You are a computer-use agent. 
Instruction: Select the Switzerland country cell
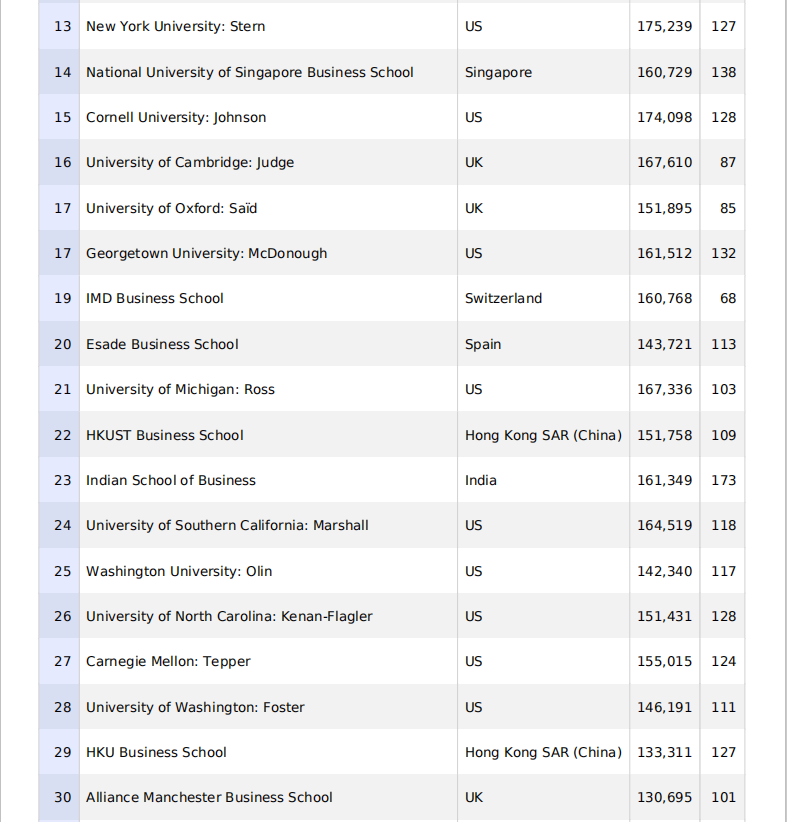point(503,299)
